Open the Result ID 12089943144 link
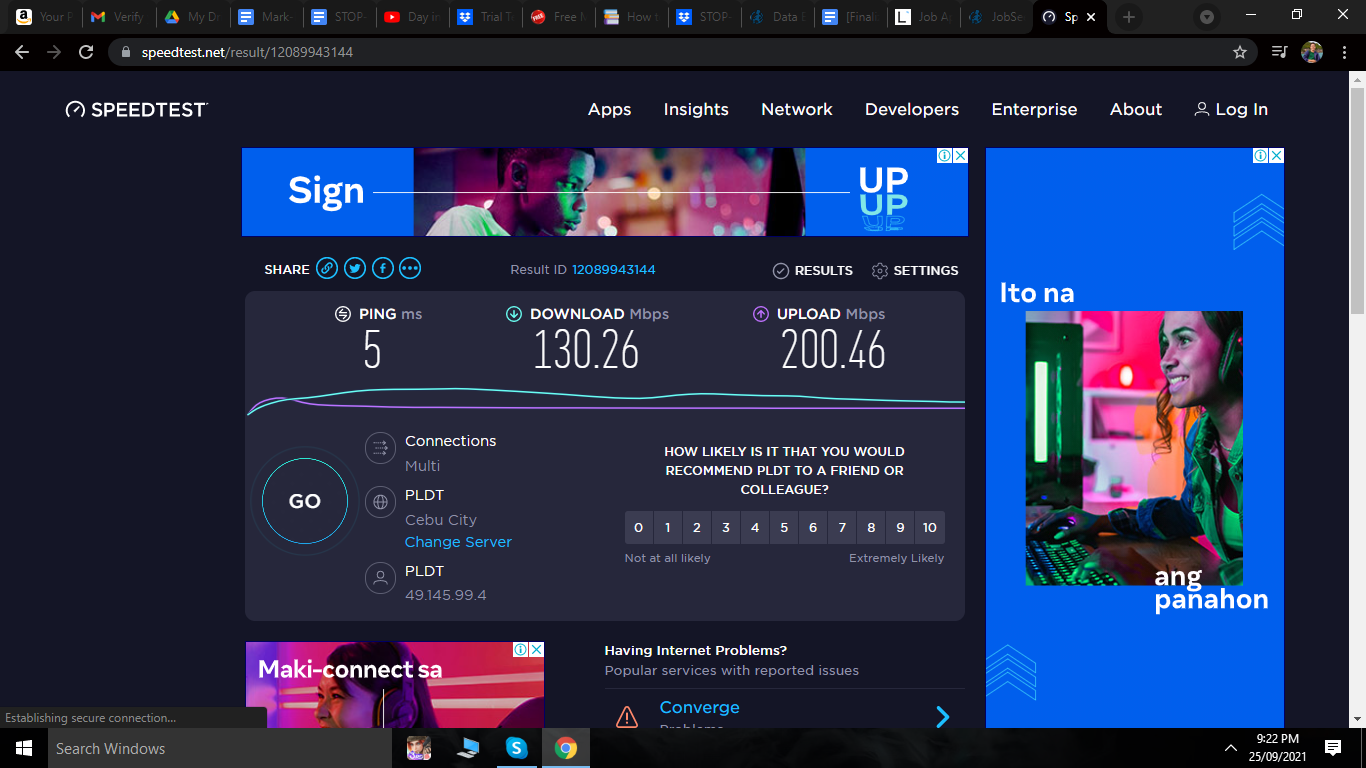1366x768 pixels. coord(614,270)
